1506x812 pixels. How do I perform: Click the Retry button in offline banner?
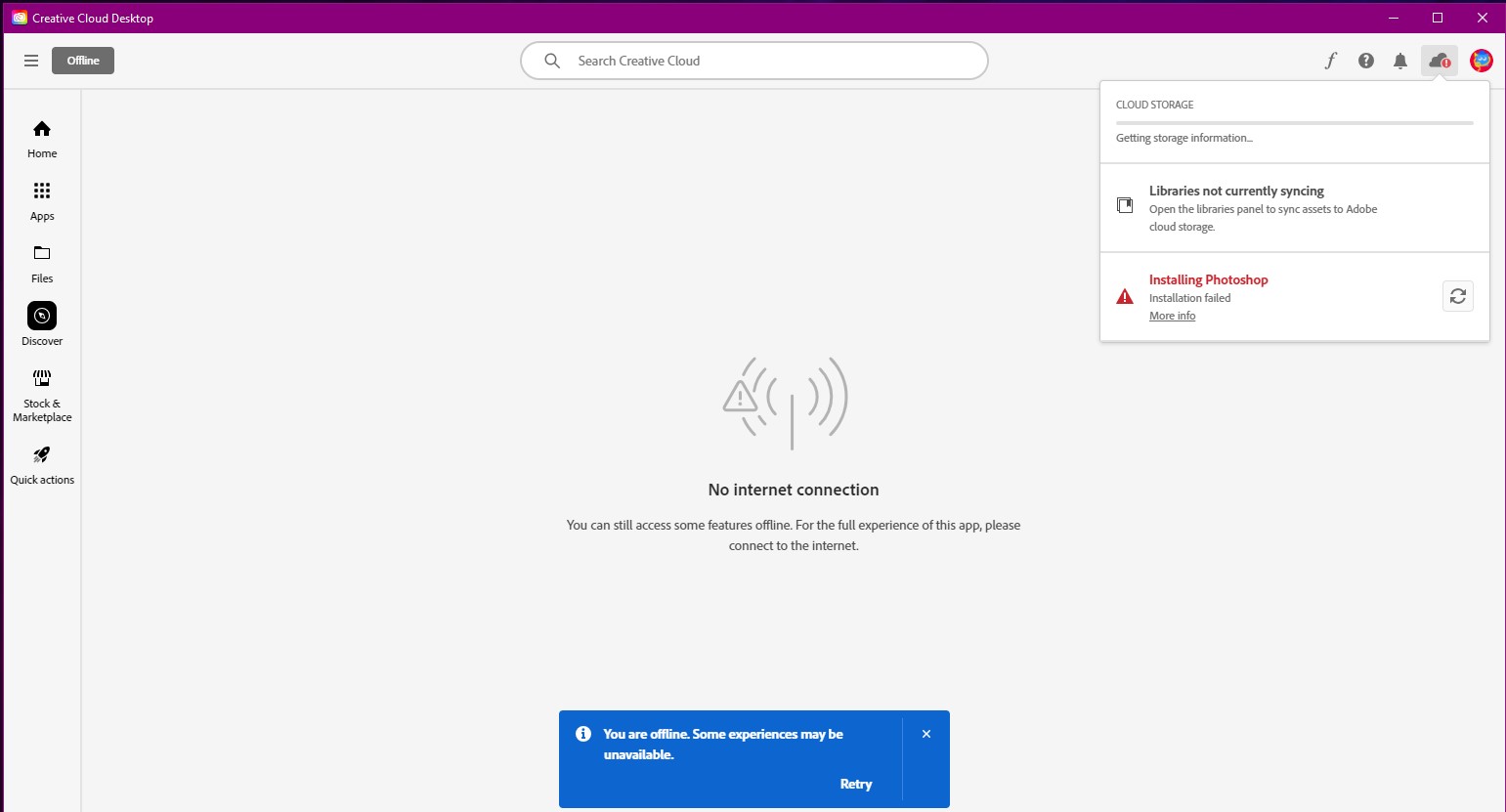click(x=856, y=784)
